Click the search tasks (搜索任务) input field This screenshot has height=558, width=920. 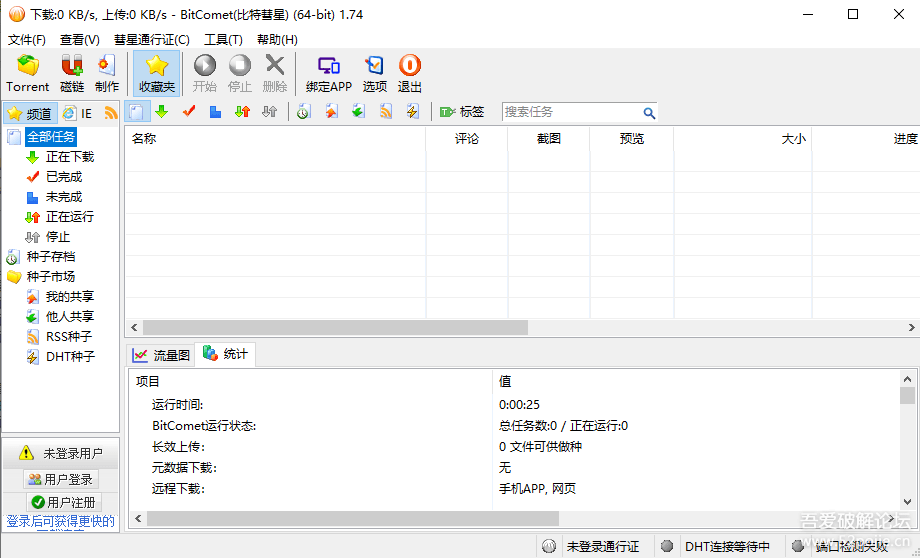[572, 112]
